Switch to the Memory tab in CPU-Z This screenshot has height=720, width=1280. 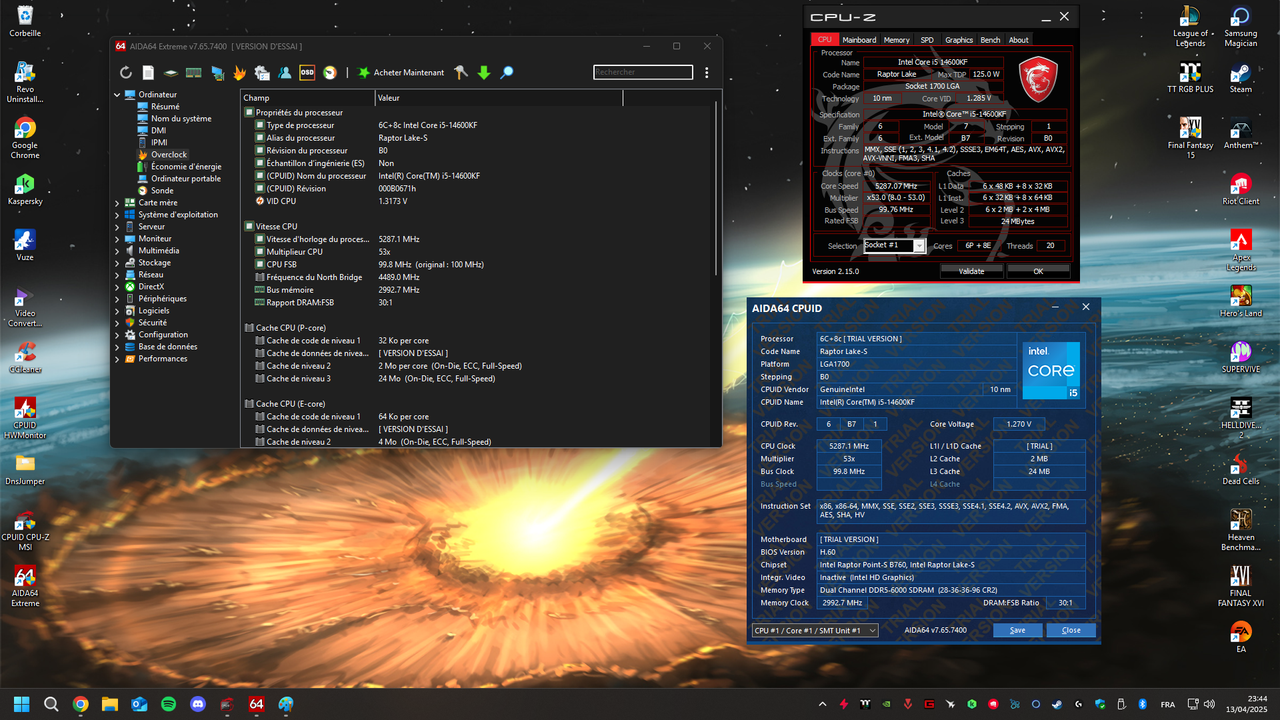(x=897, y=40)
